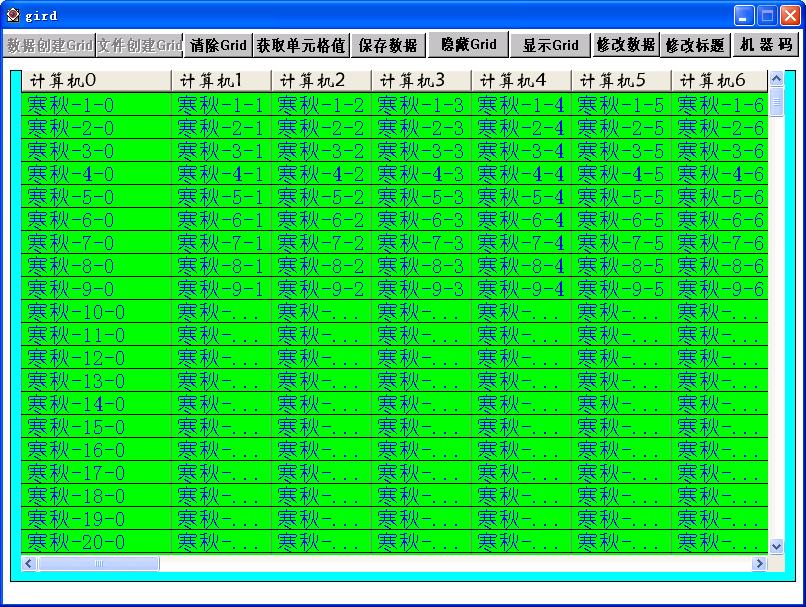Select cell 寒秋-8-0
Image resolution: width=806 pixels, height=607 pixels.
tap(96, 266)
